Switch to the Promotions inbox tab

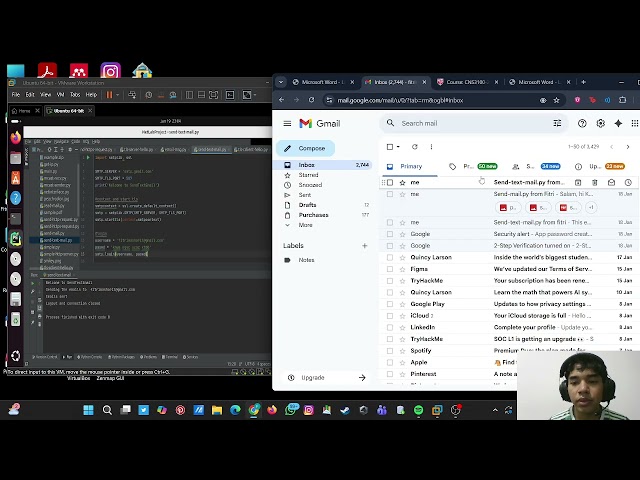(x=473, y=167)
